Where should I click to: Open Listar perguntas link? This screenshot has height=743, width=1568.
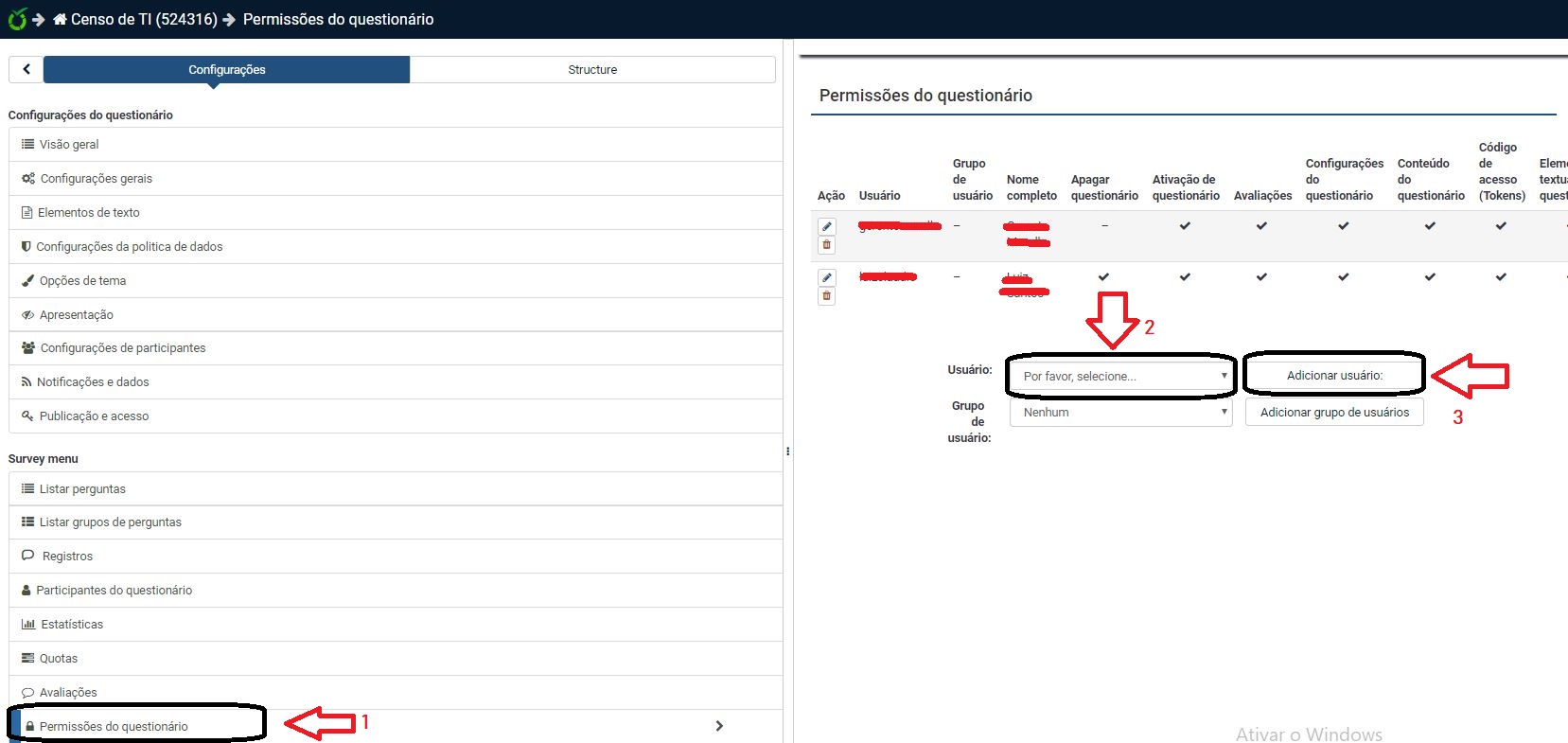coord(396,488)
